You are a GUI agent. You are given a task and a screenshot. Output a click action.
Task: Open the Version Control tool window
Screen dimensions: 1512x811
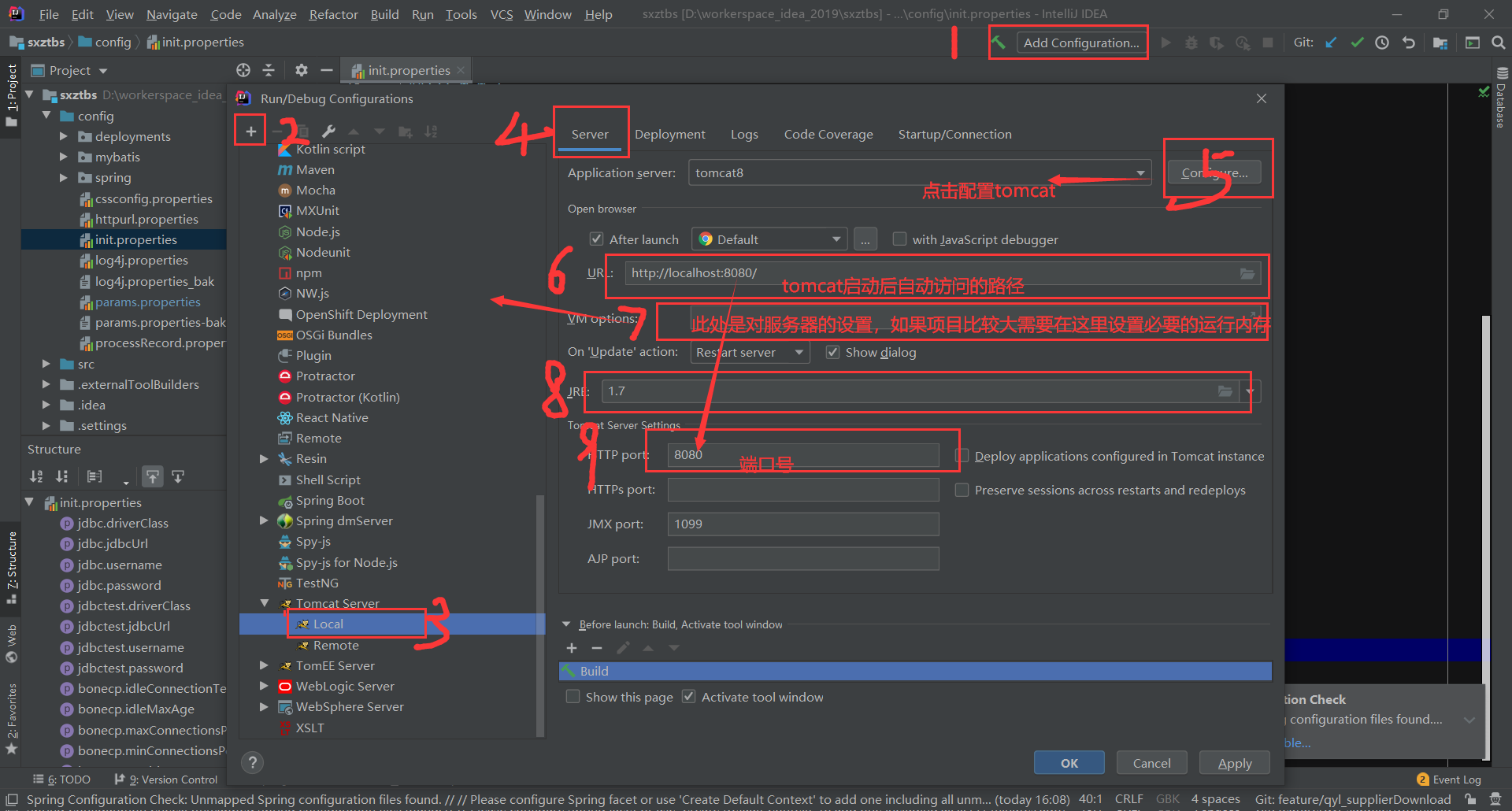coord(166,780)
